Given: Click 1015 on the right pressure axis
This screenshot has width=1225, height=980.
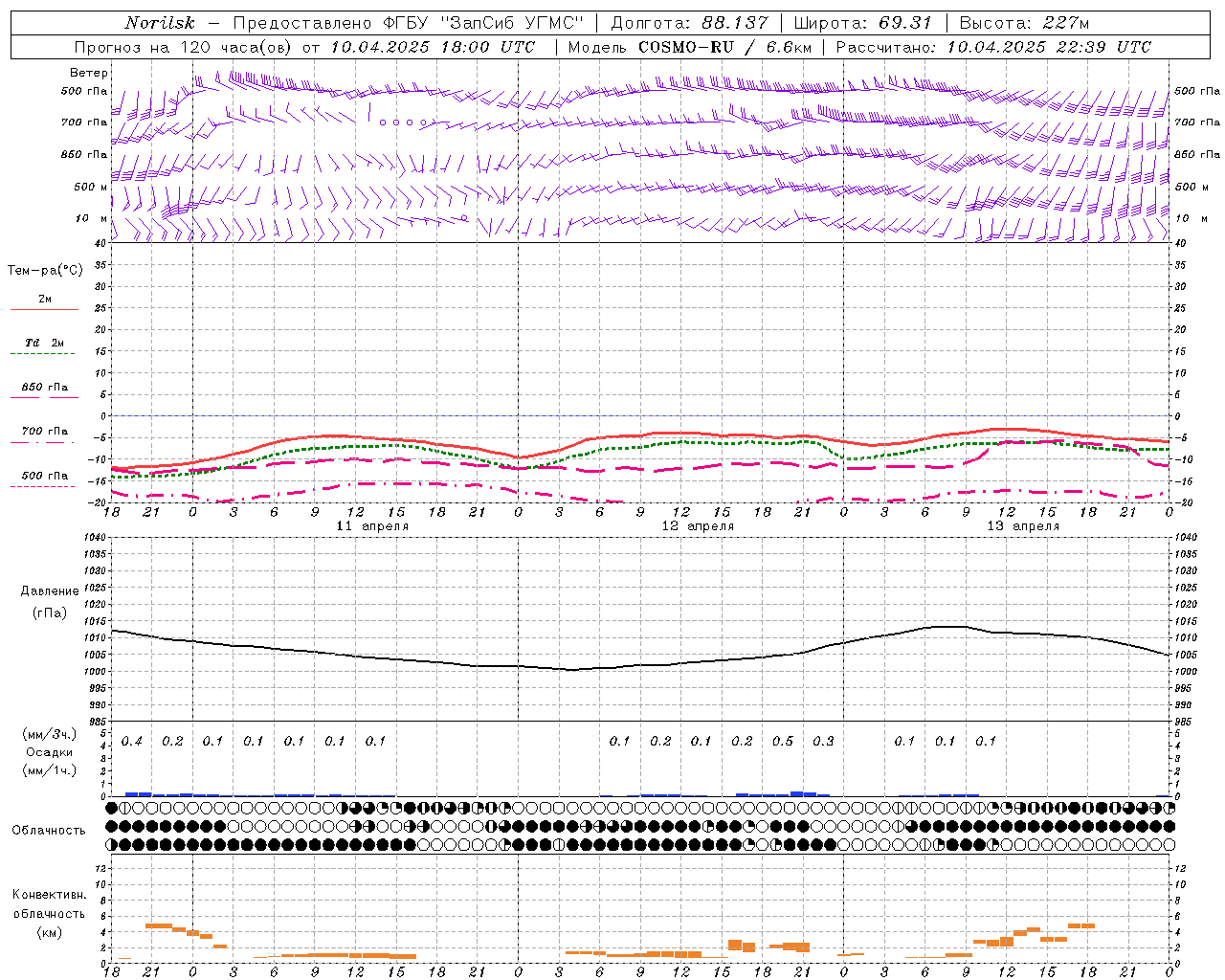Looking at the screenshot, I should click(x=1185, y=621).
